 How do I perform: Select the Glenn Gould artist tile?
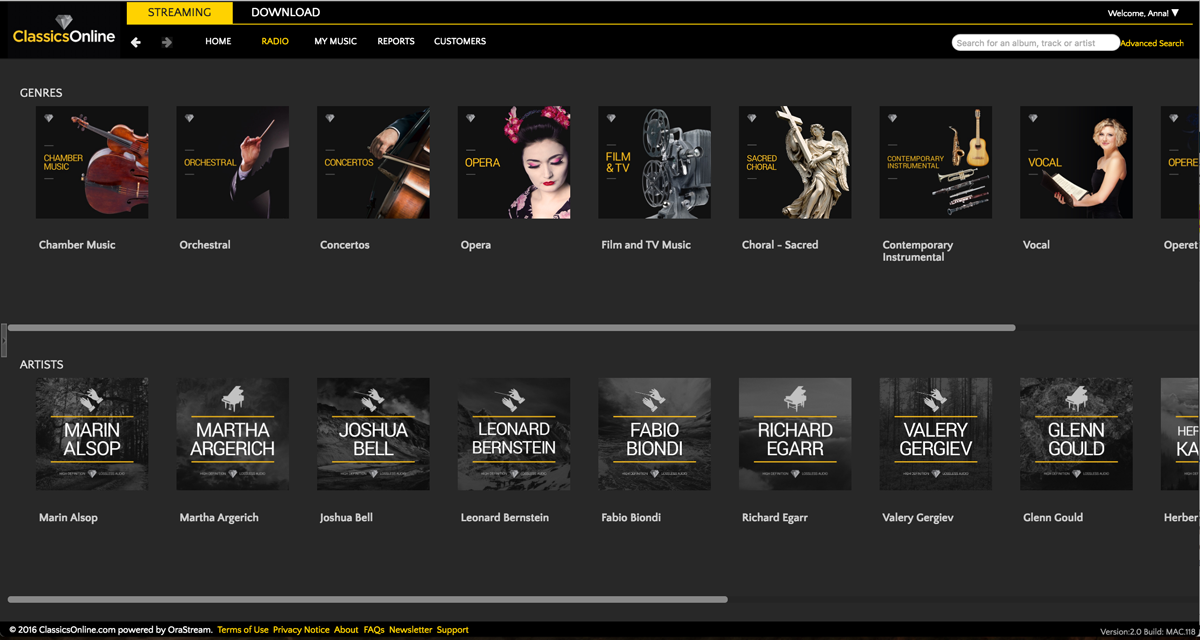(x=1076, y=434)
